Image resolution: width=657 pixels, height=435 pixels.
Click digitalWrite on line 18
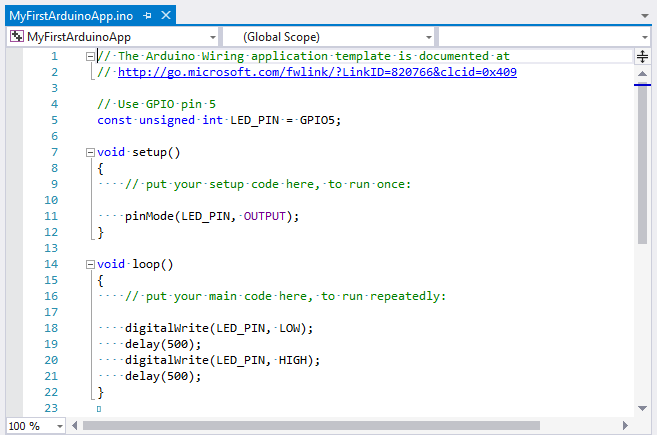167,329
